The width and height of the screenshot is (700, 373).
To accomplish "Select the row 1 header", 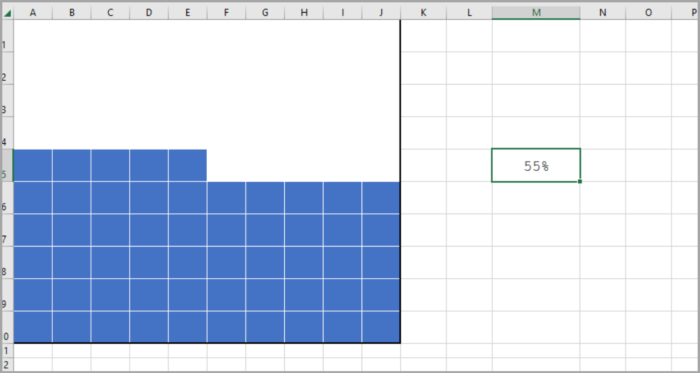I will click(x=7, y=36).
